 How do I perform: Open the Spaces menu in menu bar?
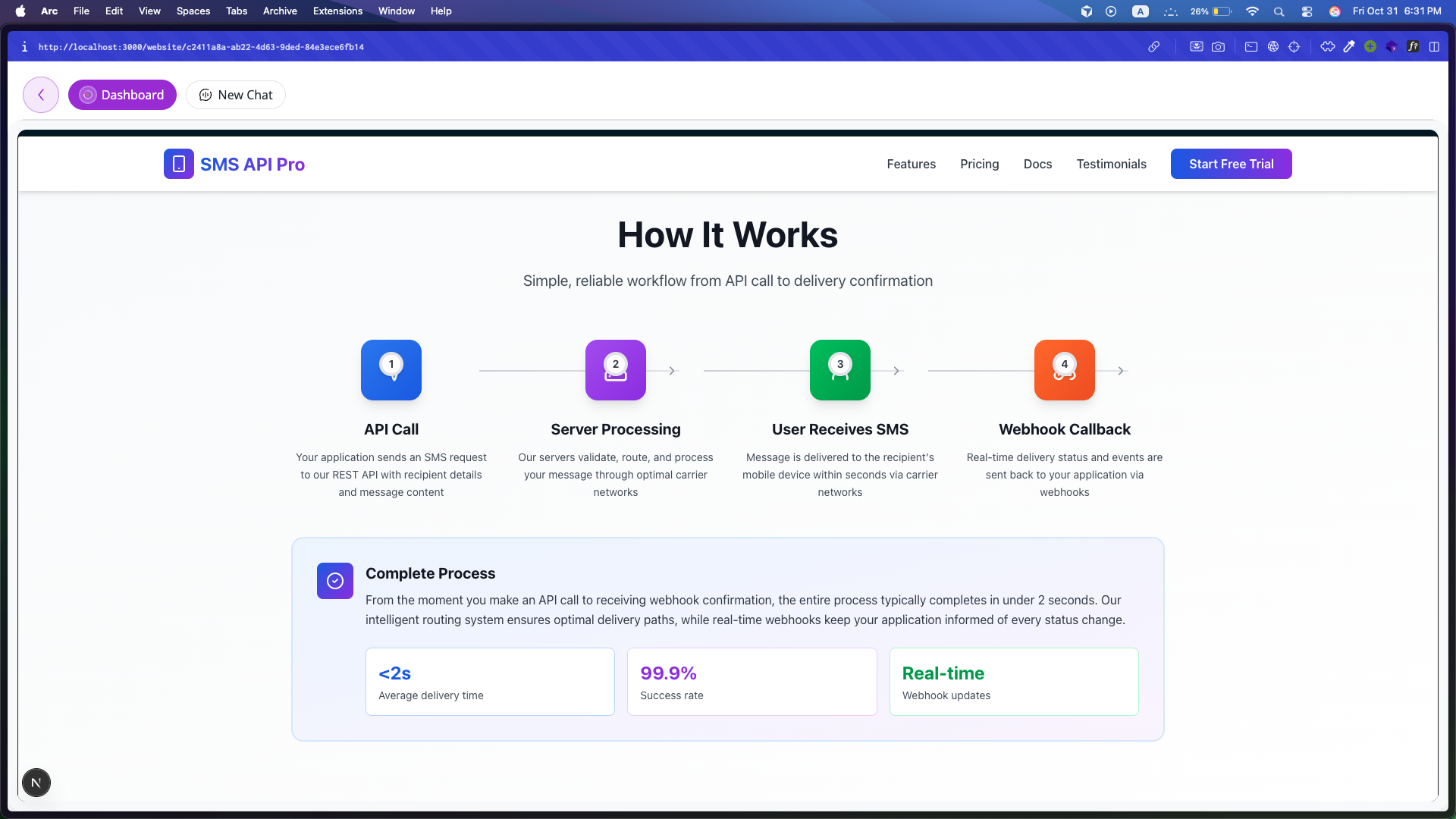tap(193, 11)
